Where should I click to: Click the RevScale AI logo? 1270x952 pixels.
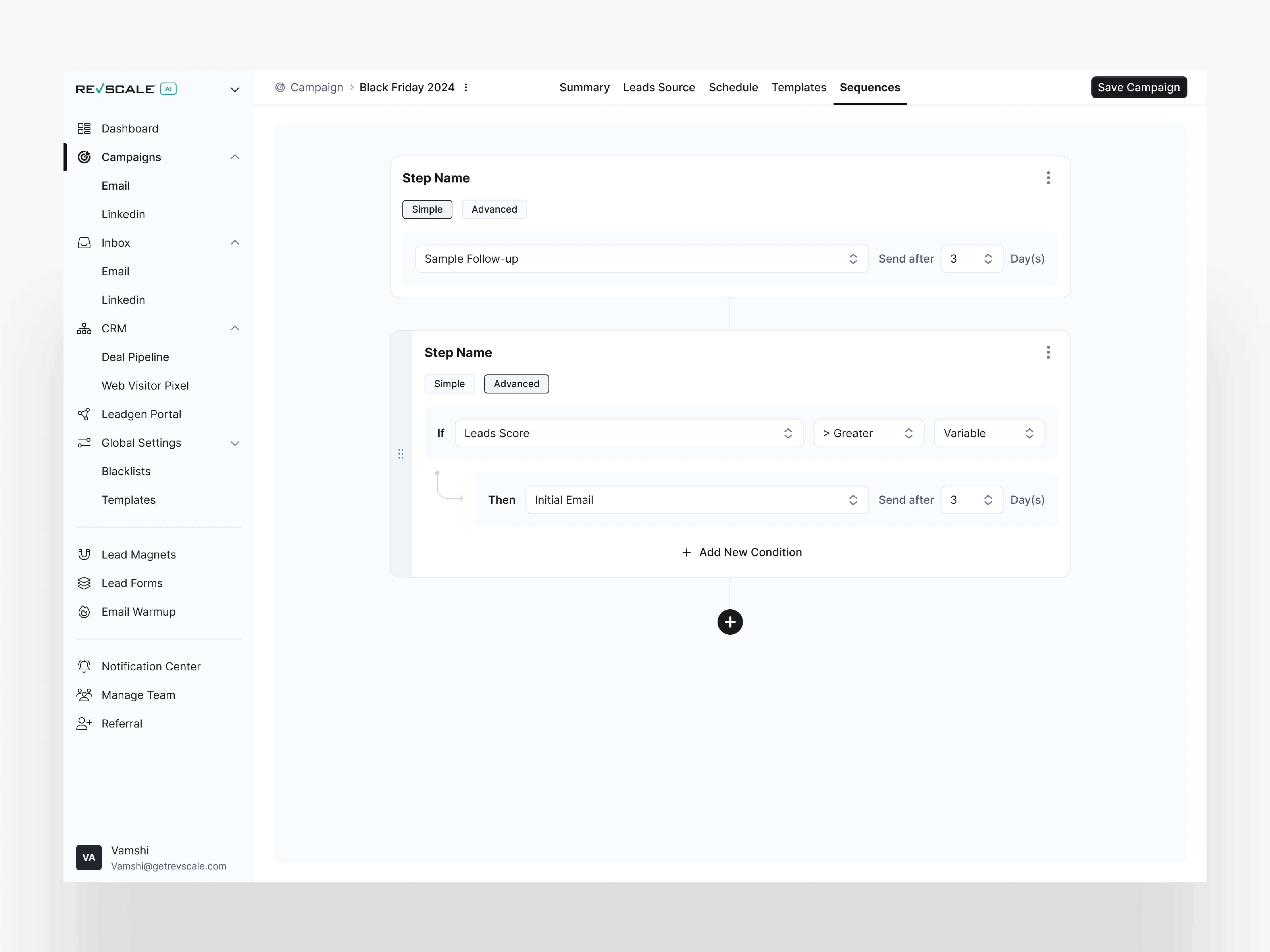point(126,89)
